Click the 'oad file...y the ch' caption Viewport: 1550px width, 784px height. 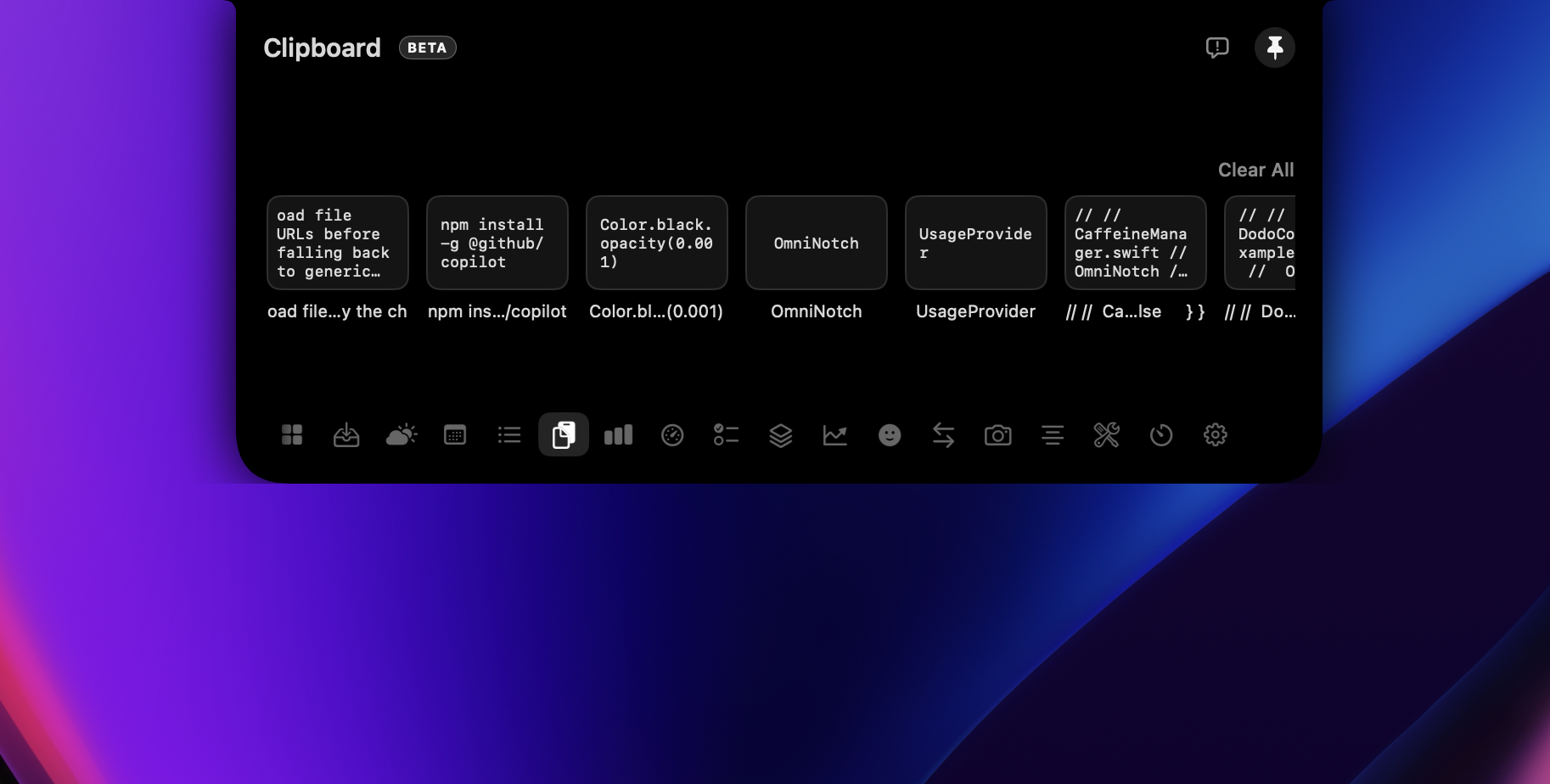tap(338, 311)
